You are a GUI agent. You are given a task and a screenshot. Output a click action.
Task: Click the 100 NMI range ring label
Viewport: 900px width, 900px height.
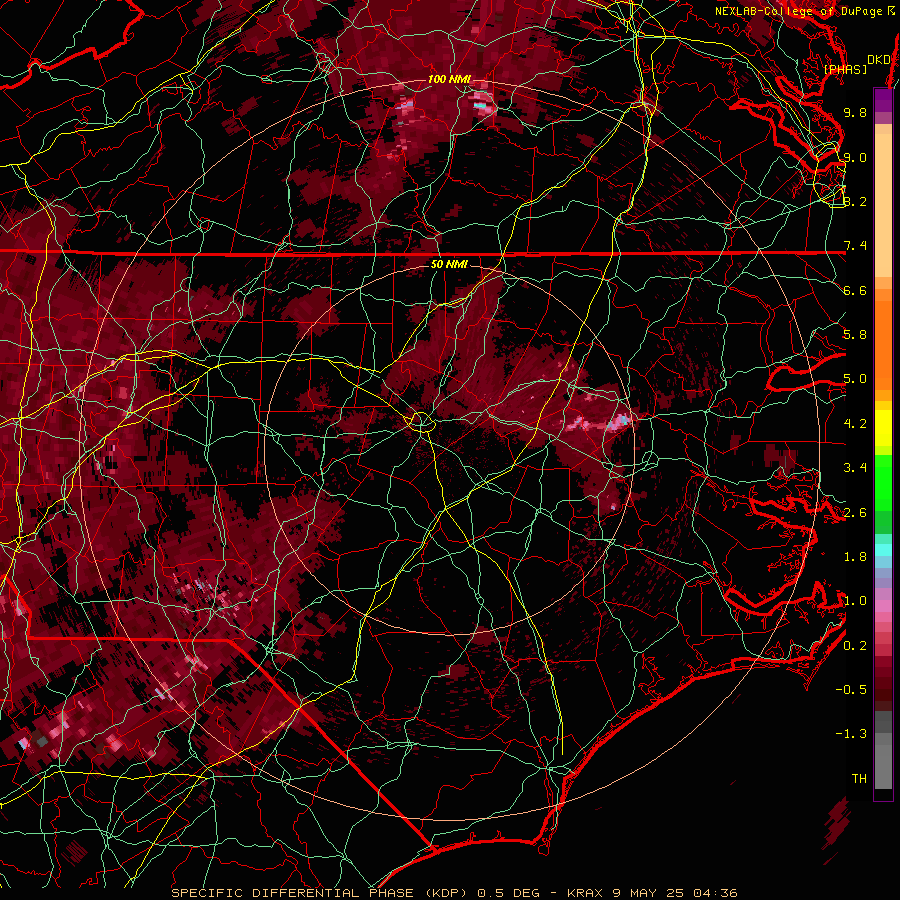coord(448,79)
